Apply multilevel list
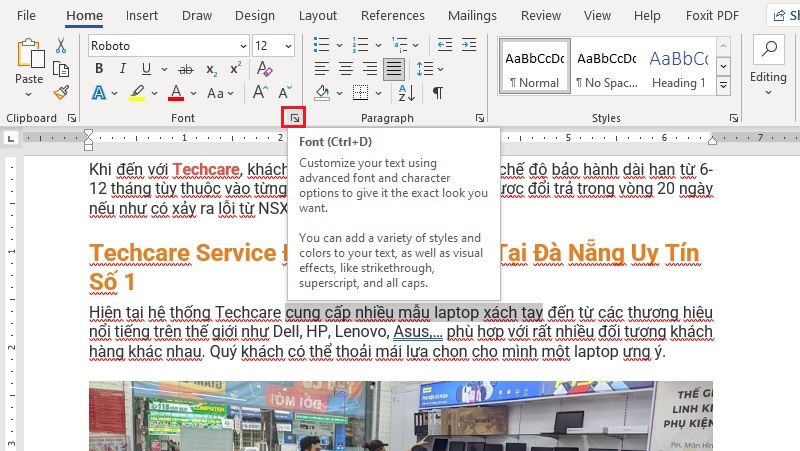 399,45
